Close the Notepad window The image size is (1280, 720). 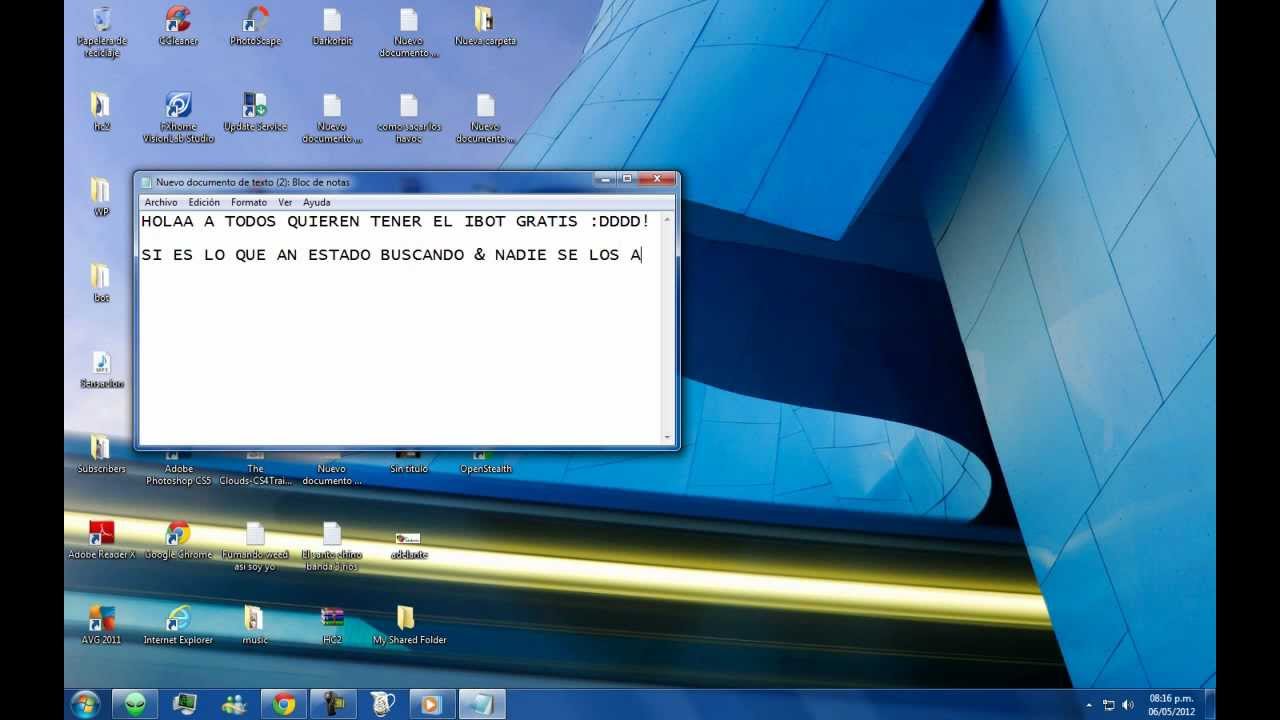click(x=657, y=179)
